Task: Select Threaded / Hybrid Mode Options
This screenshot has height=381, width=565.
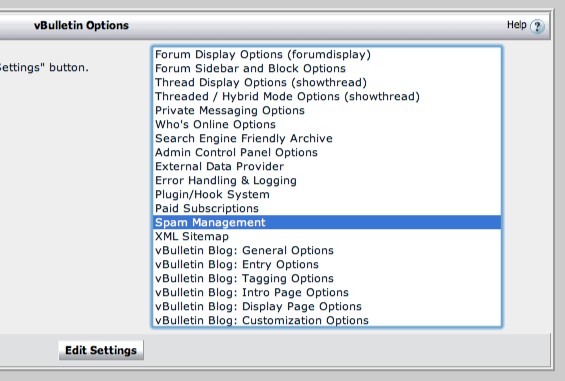Action: 327,97
